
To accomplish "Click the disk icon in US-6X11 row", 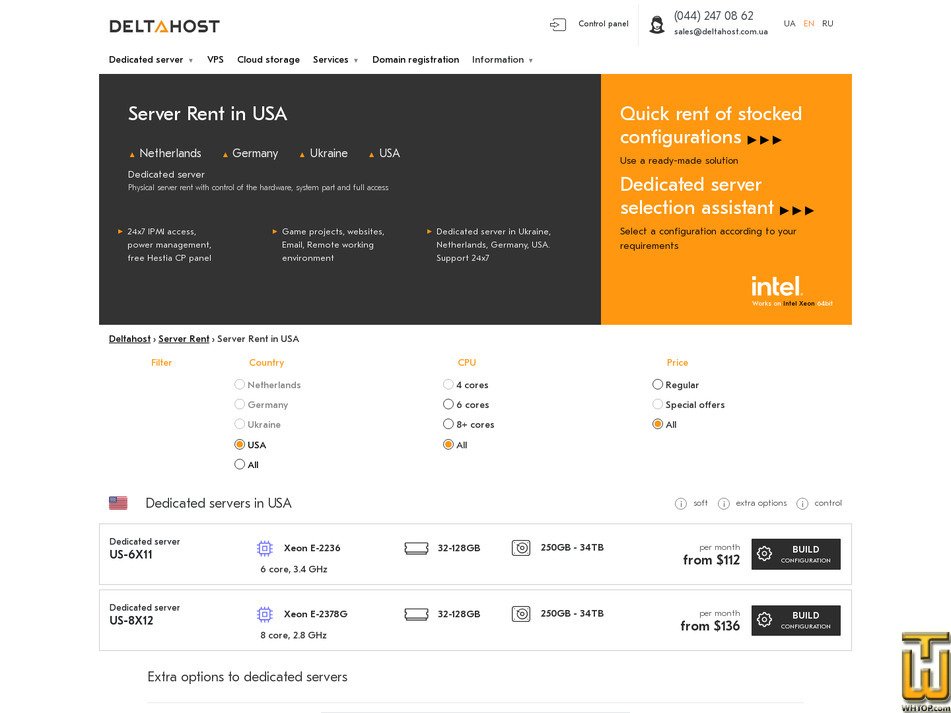I will click(x=521, y=548).
